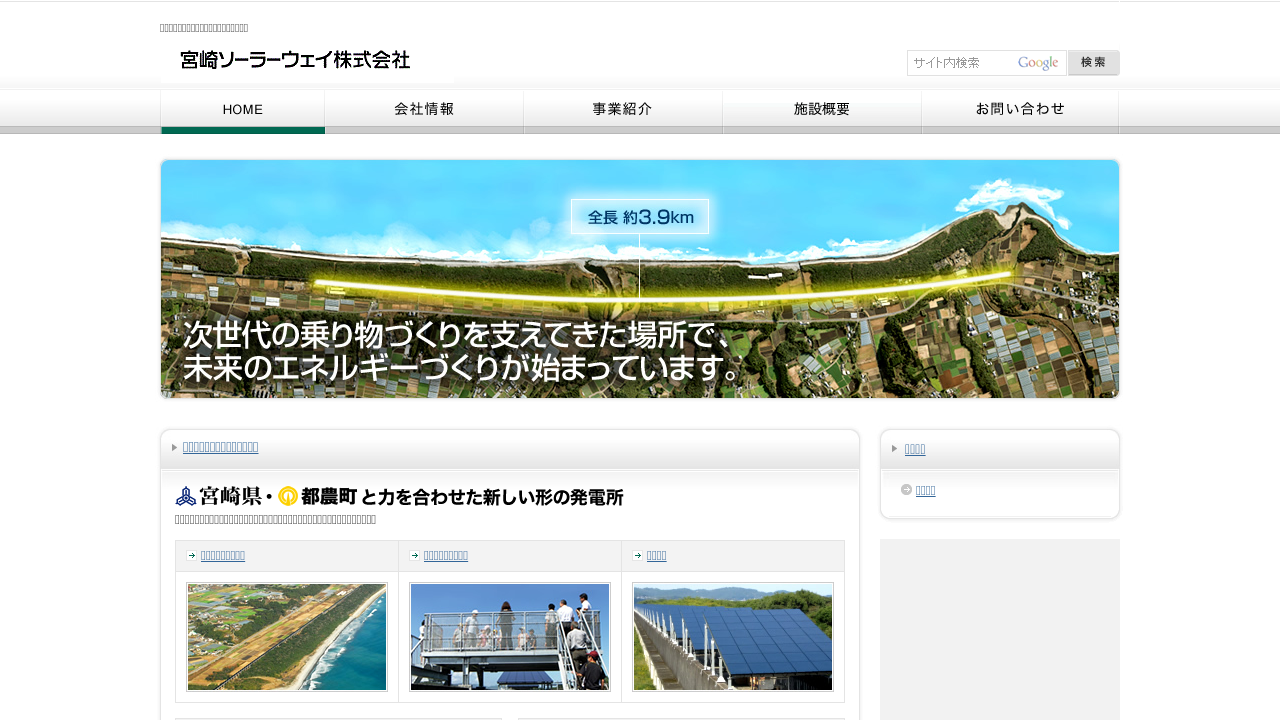Click the yellow 都農町 town emblem icon
This screenshot has height=720, width=1280.
coord(288,496)
